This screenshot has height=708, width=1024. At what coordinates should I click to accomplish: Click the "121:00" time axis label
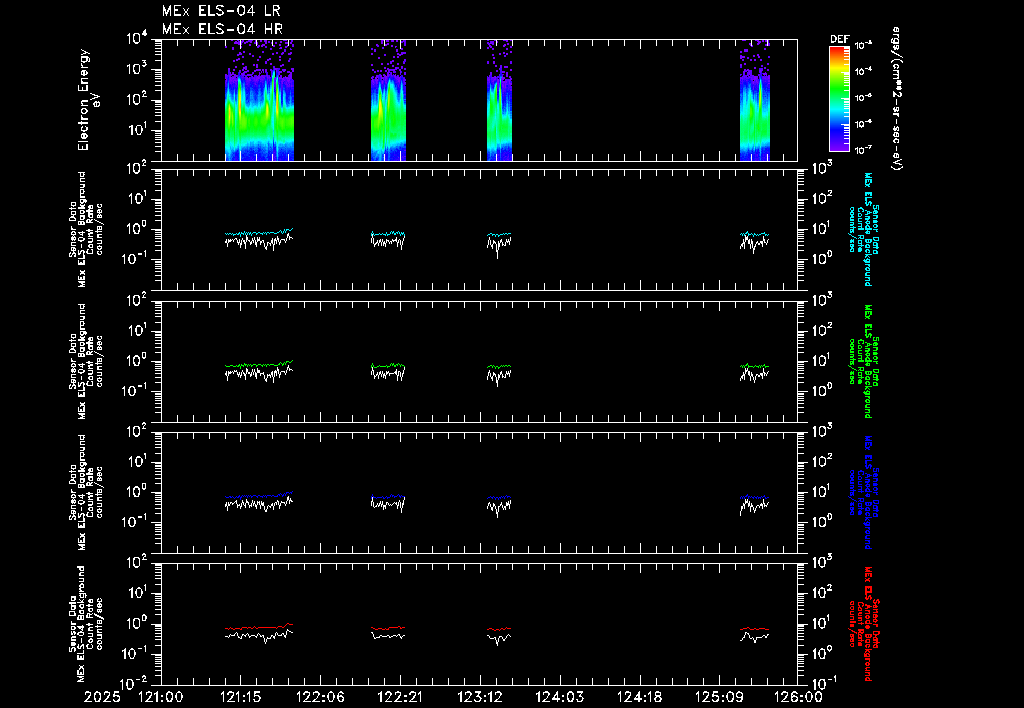pos(161,697)
